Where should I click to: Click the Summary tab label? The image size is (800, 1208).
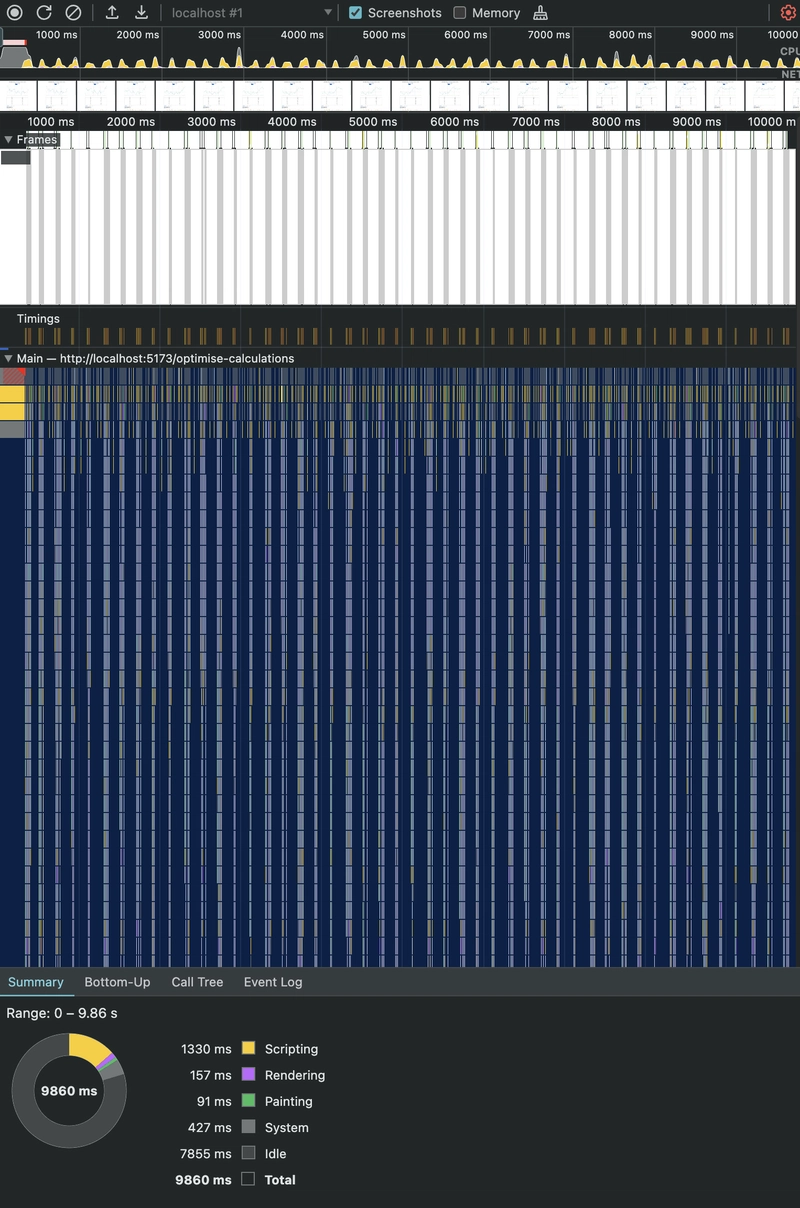coord(35,982)
